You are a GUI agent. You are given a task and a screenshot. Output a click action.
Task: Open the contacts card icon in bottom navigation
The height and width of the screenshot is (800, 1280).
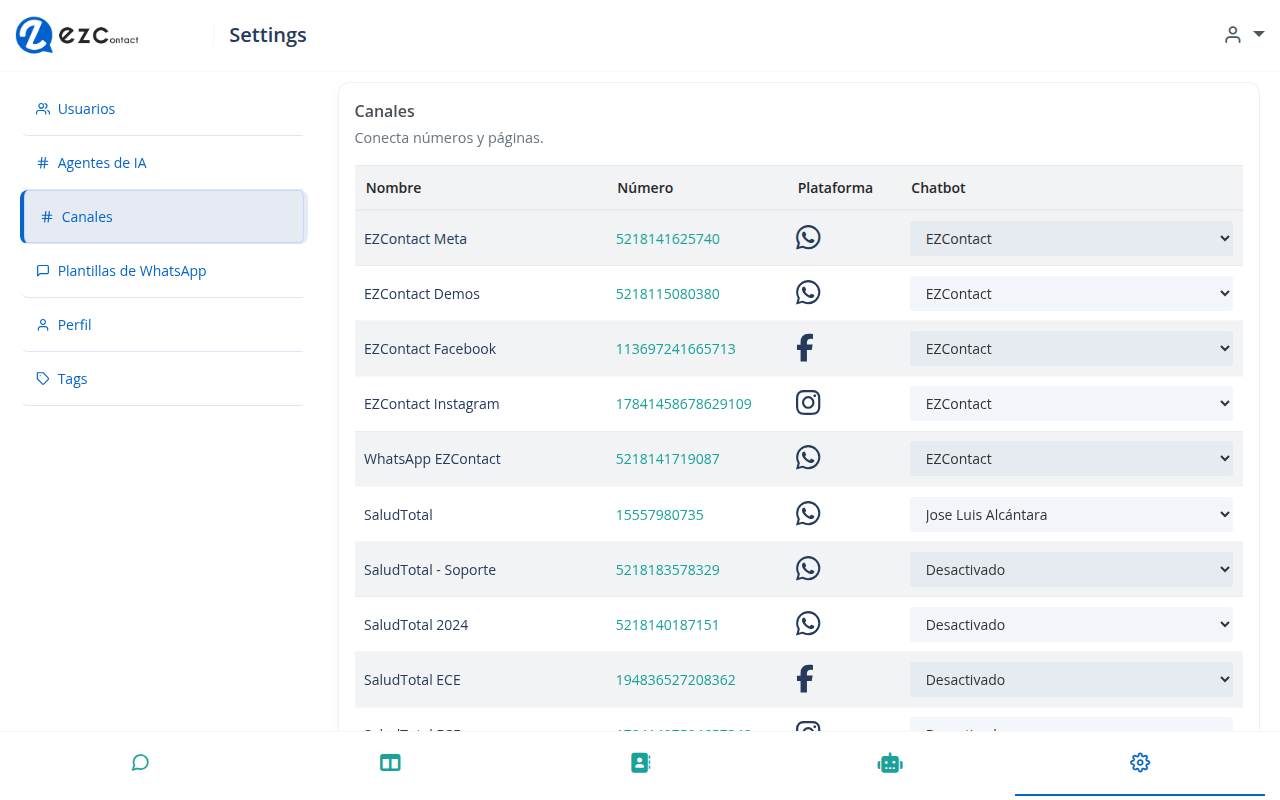pyautogui.click(x=640, y=762)
